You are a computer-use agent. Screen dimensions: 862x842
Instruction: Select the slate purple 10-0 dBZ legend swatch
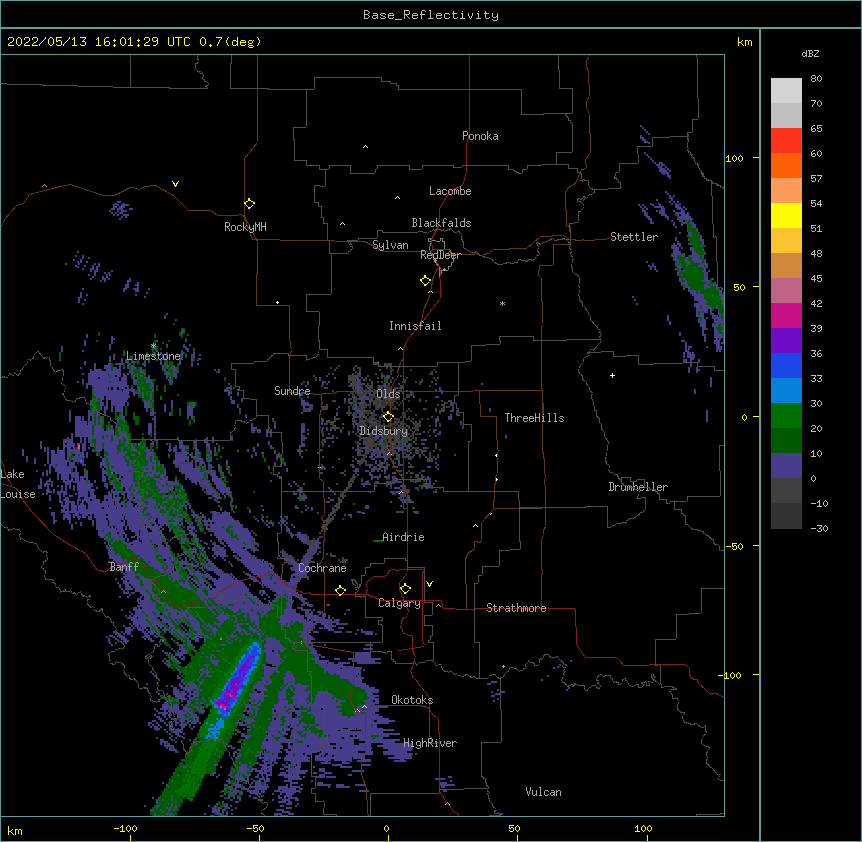click(x=786, y=466)
